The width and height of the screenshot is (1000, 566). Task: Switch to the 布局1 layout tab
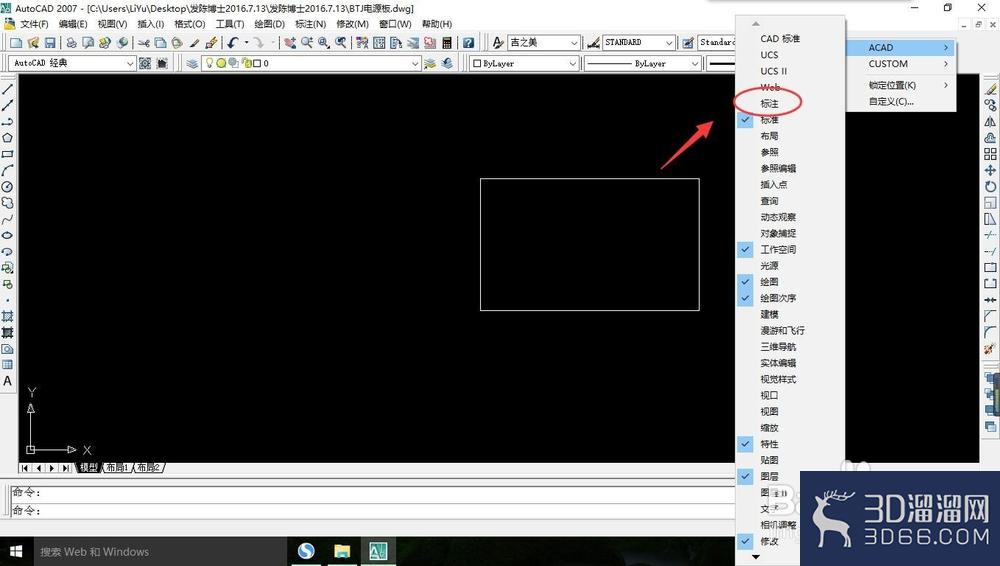[x=117, y=468]
